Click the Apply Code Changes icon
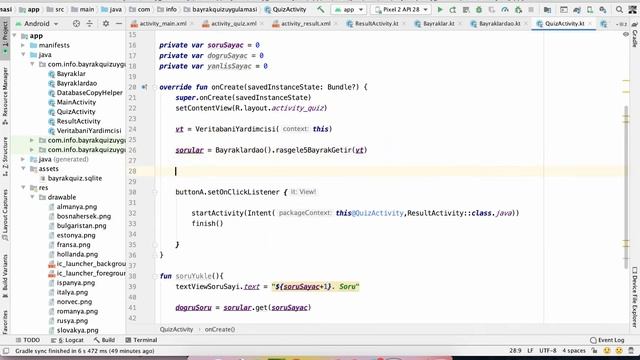This screenshot has height=360, width=640. point(466,9)
